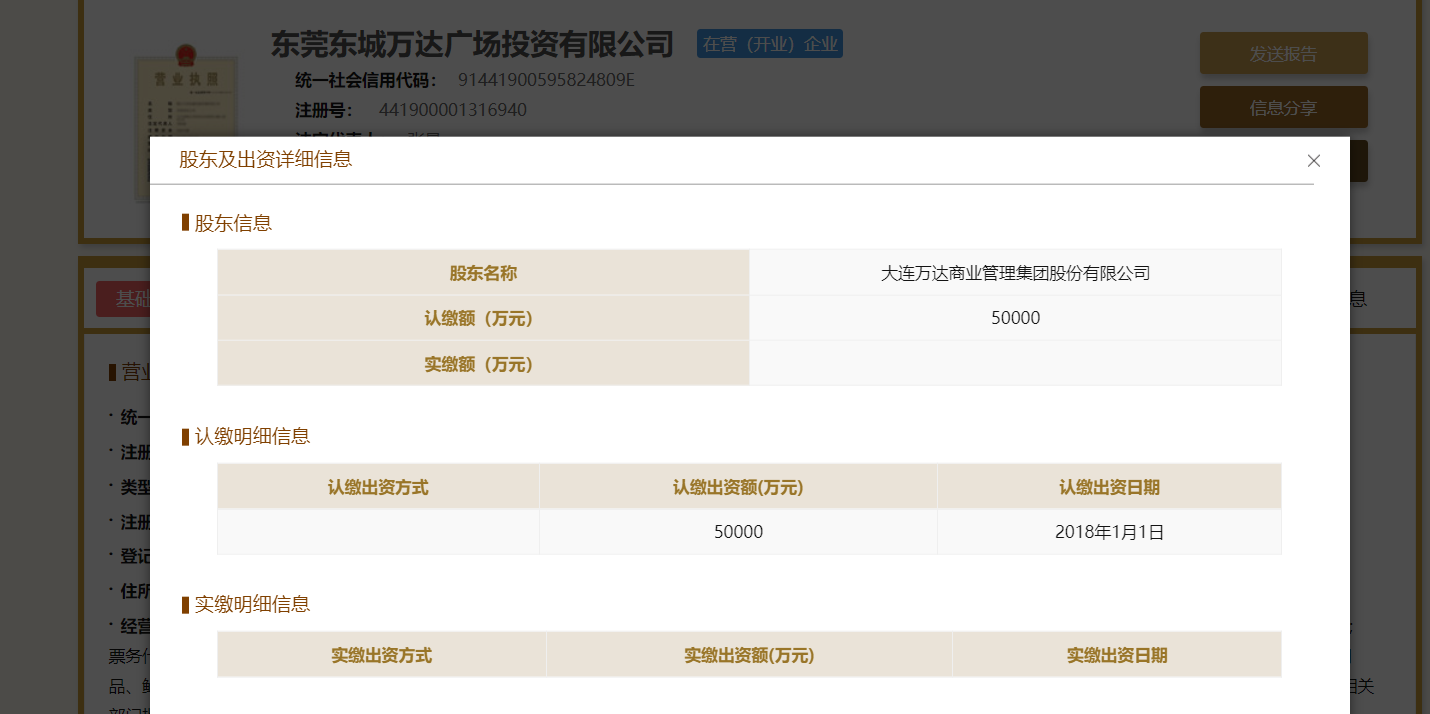Click the credit code 91441900595824809E

[546, 80]
